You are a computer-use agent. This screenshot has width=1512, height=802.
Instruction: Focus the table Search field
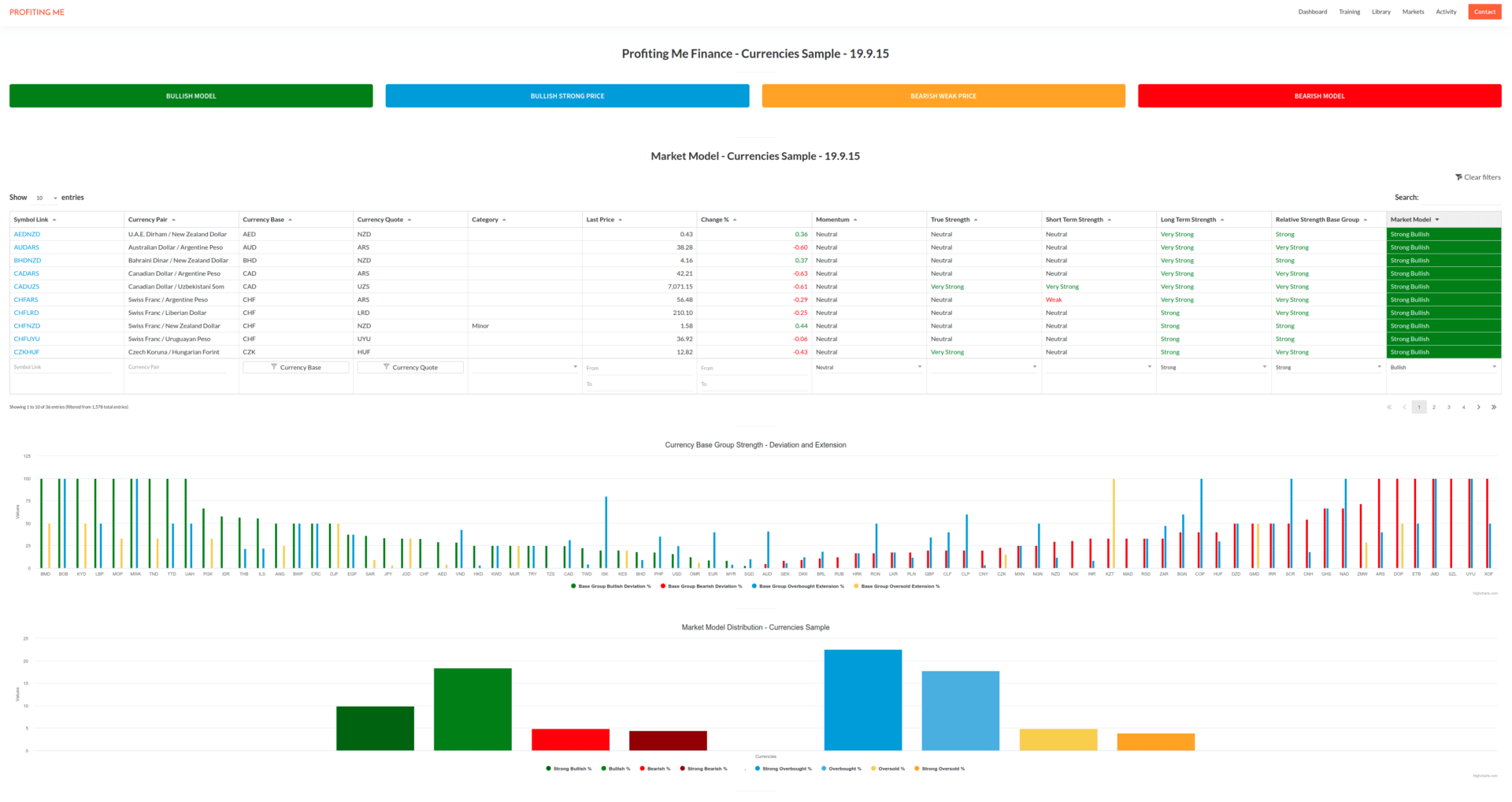point(1462,198)
